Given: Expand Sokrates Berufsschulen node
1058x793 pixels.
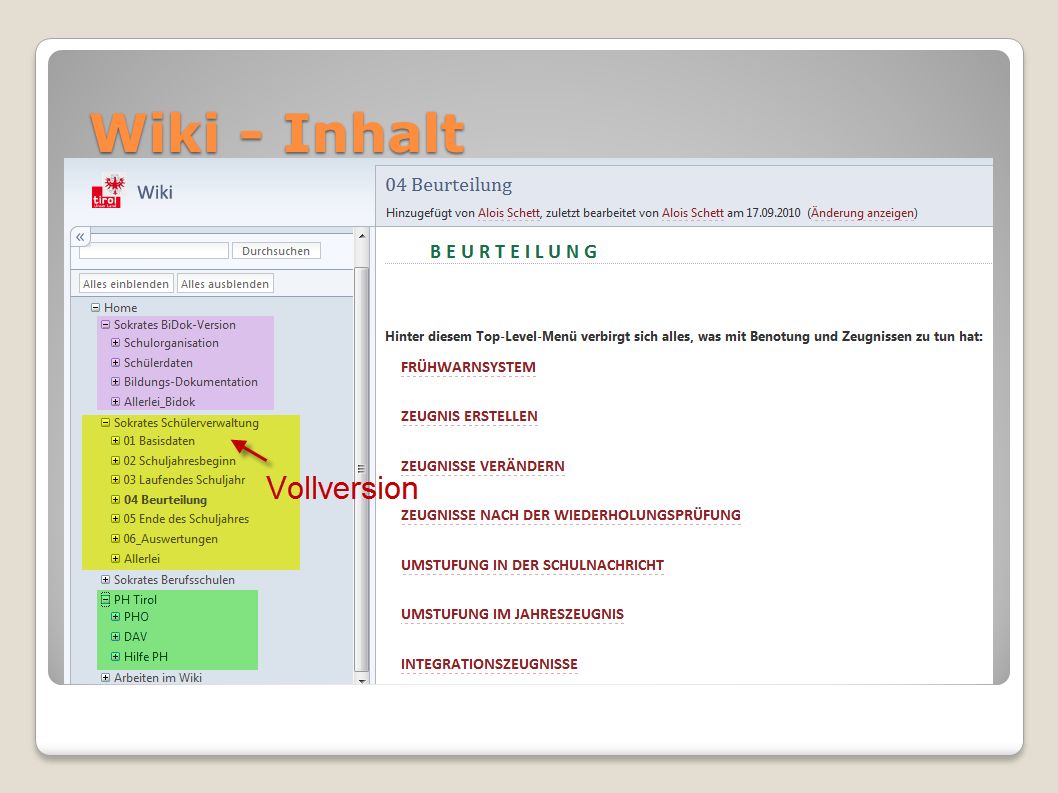Looking at the screenshot, I should 105,580.
